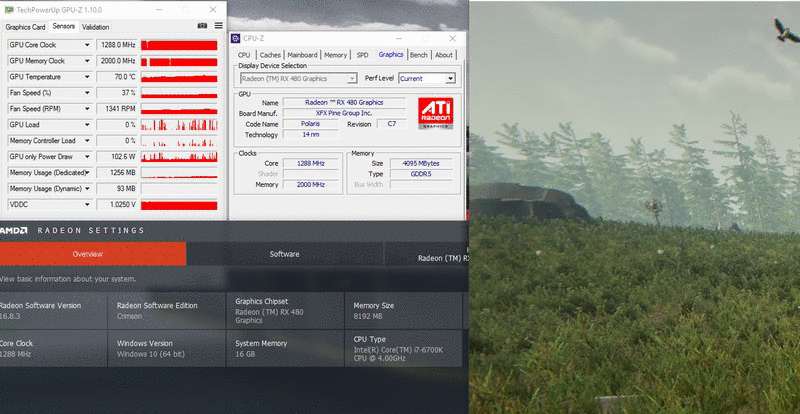Open the CPU tab in CPU-Z

point(244,55)
